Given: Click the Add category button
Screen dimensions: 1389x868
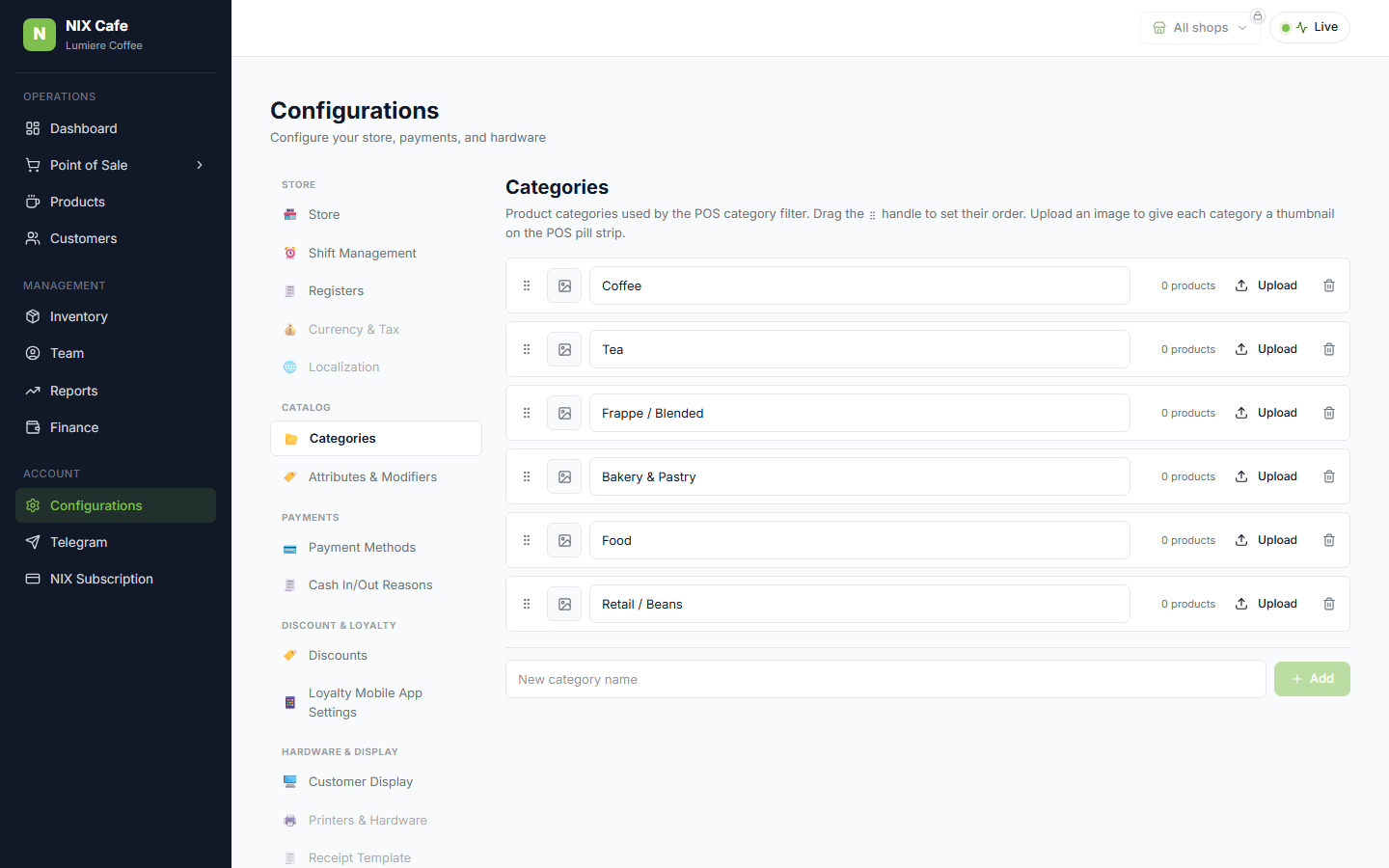Looking at the screenshot, I should click(x=1312, y=679).
